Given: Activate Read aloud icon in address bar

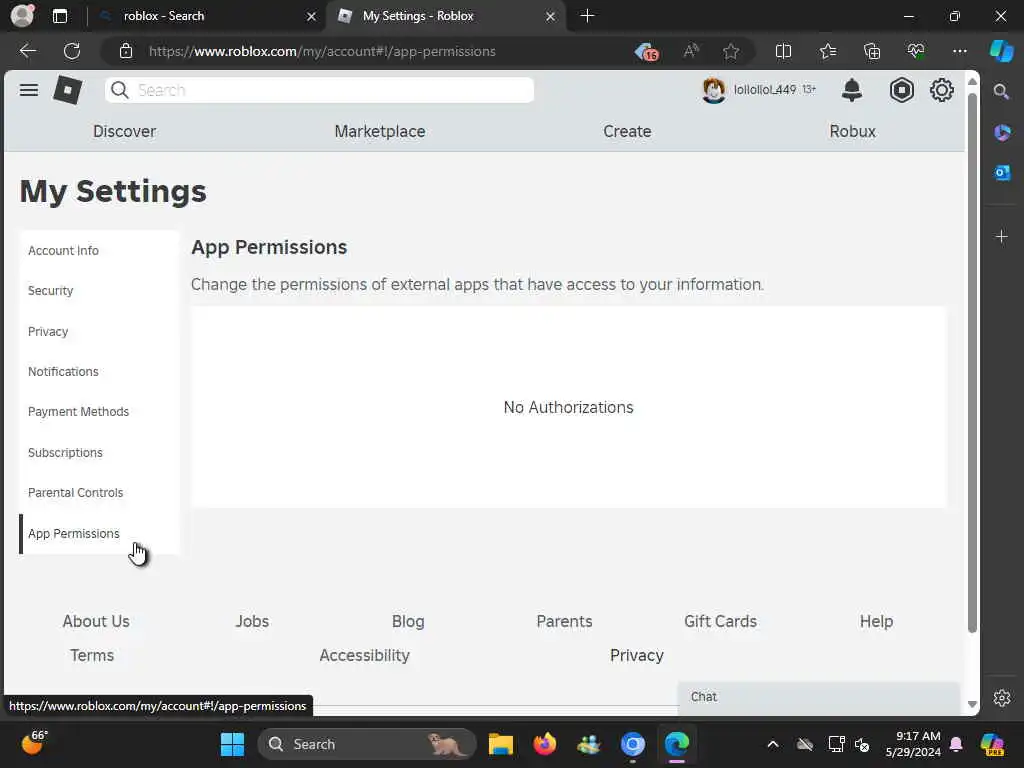Looking at the screenshot, I should pyautogui.click(x=691, y=51).
